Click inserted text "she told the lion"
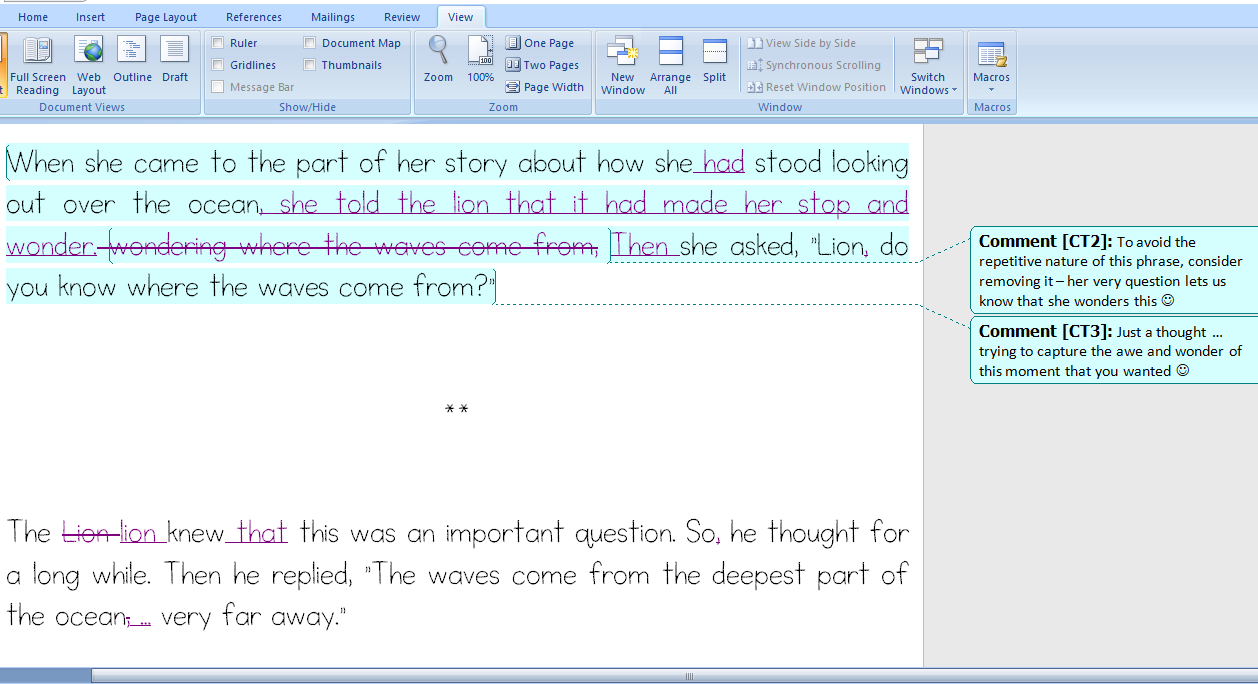This screenshot has width=1258, height=684. pyautogui.click(x=385, y=205)
